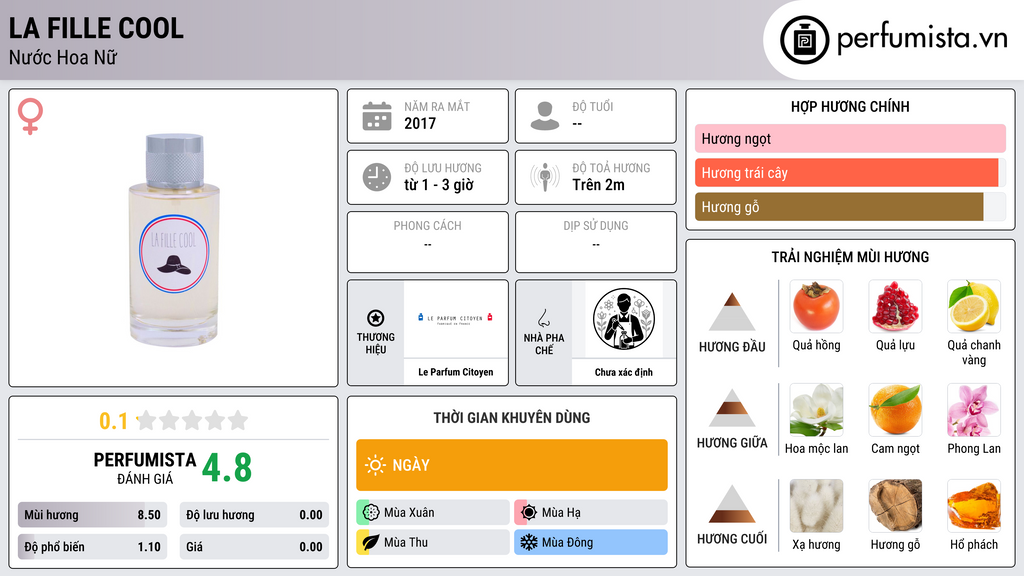Click the Hương đầu pyramid icon
1024x576 pixels.
[732, 312]
